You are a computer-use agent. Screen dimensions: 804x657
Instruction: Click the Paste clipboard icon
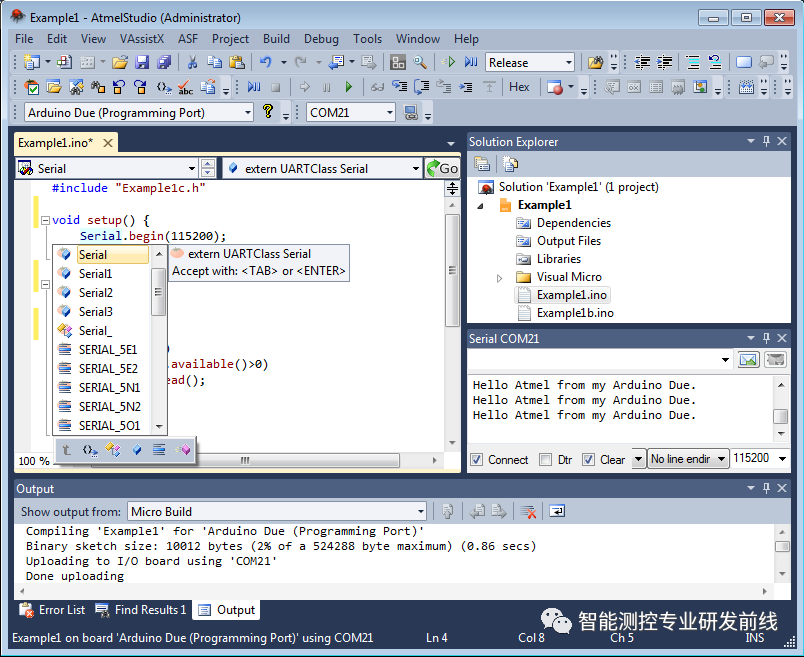[236, 63]
